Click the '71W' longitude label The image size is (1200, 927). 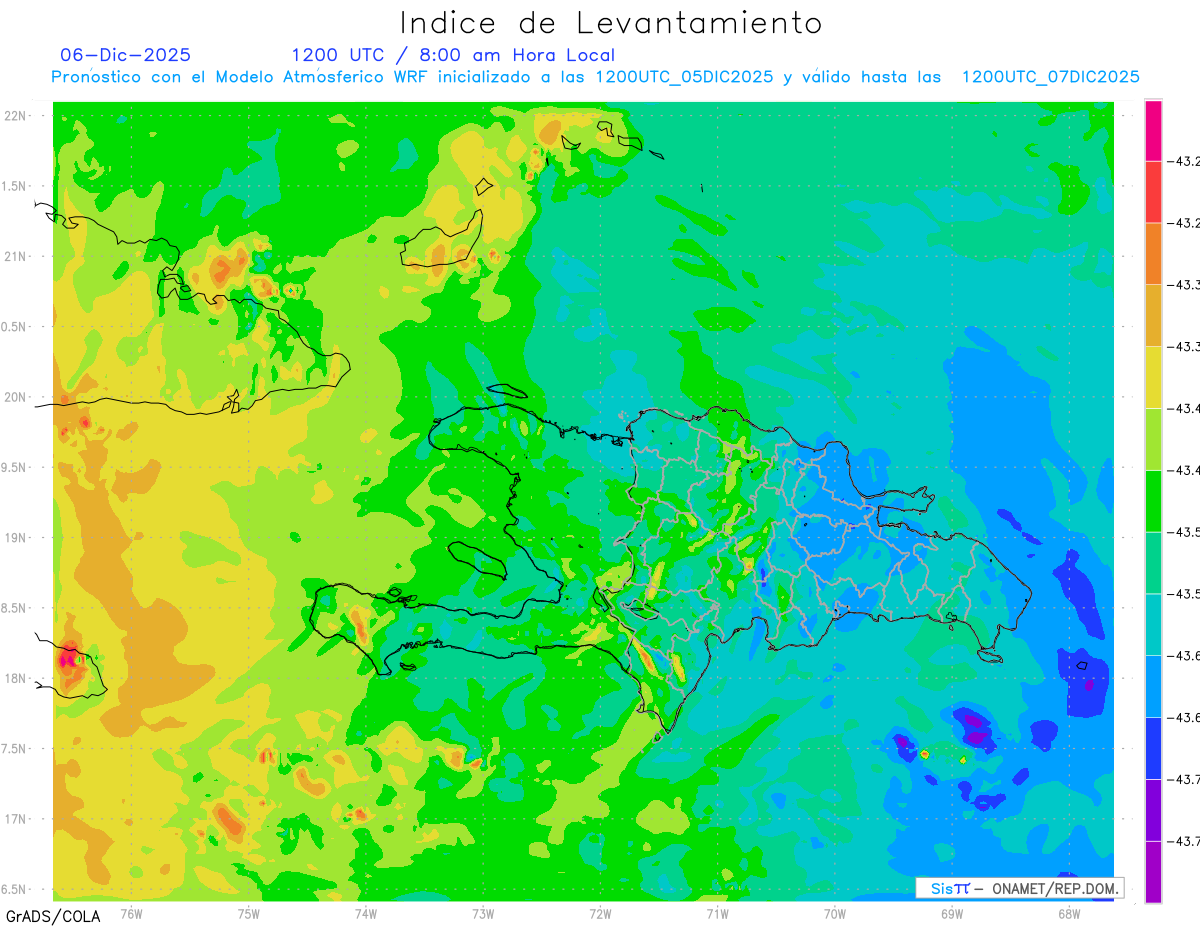coord(717,913)
